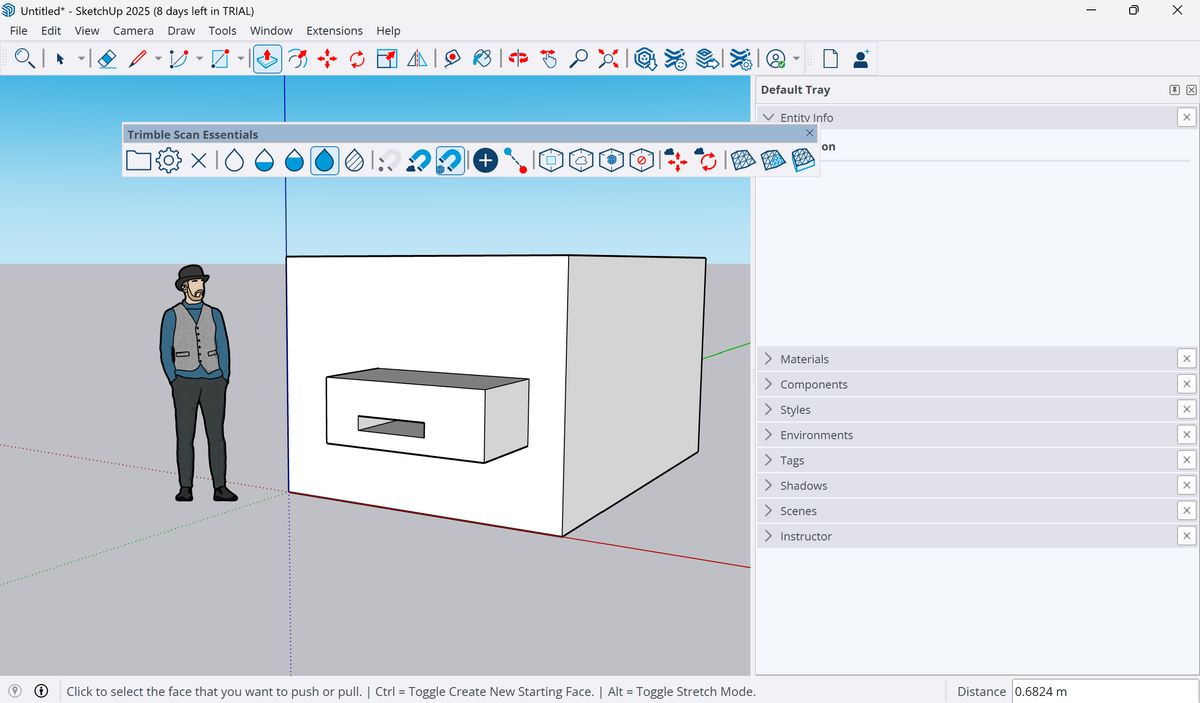This screenshot has height=703, width=1200.
Task: Click the blank page new document icon
Action: click(830, 59)
